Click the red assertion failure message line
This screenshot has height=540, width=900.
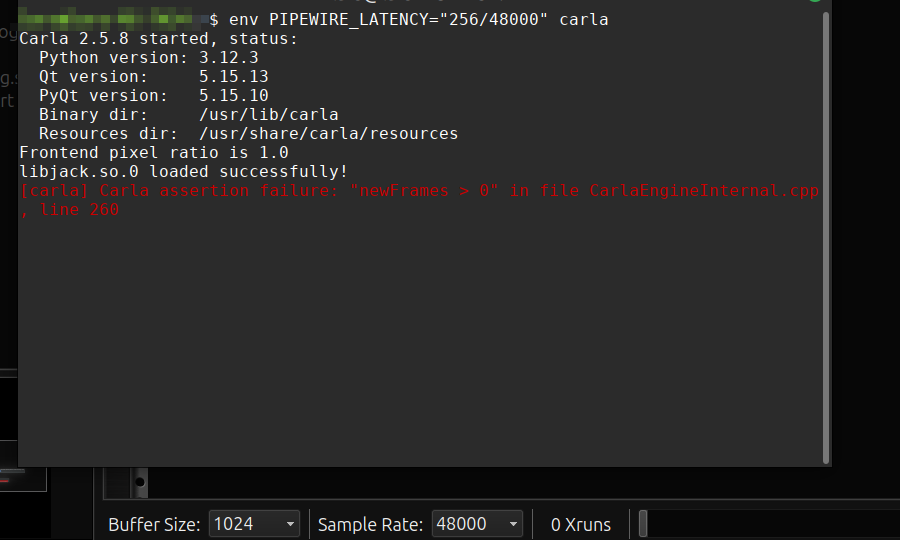[419, 191]
